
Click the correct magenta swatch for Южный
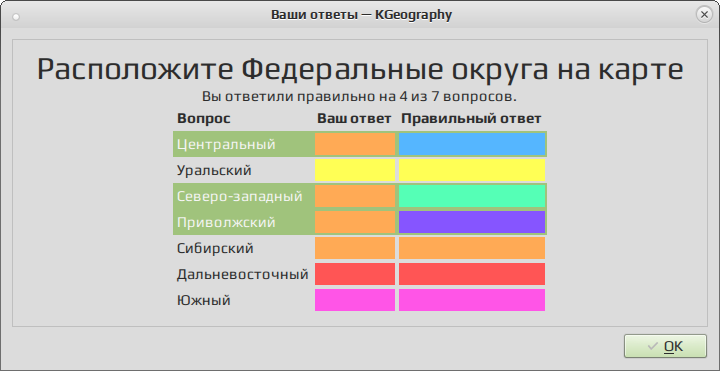pyautogui.click(x=472, y=300)
